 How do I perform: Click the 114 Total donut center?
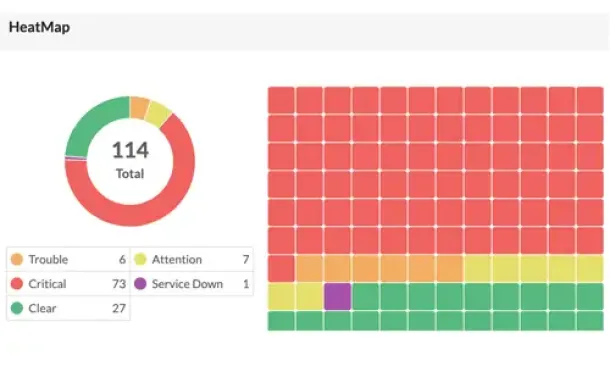coord(130,160)
